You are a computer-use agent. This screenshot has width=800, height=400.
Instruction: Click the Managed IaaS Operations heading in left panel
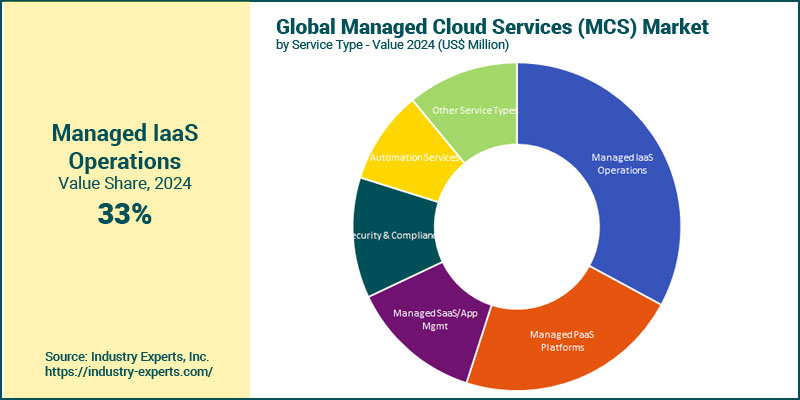(x=124, y=146)
